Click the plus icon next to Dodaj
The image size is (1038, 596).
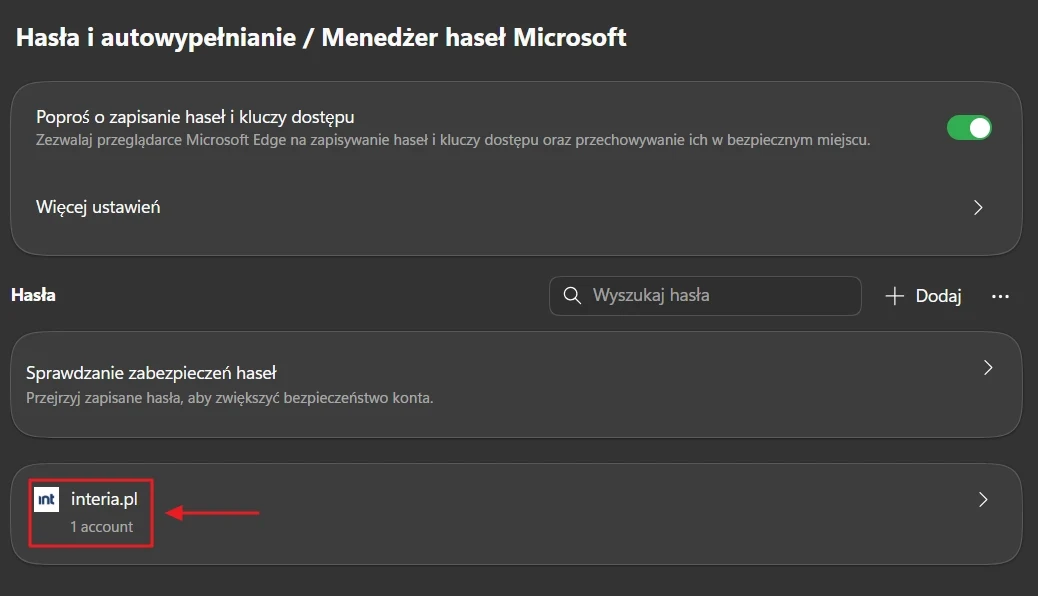point(894,296)
